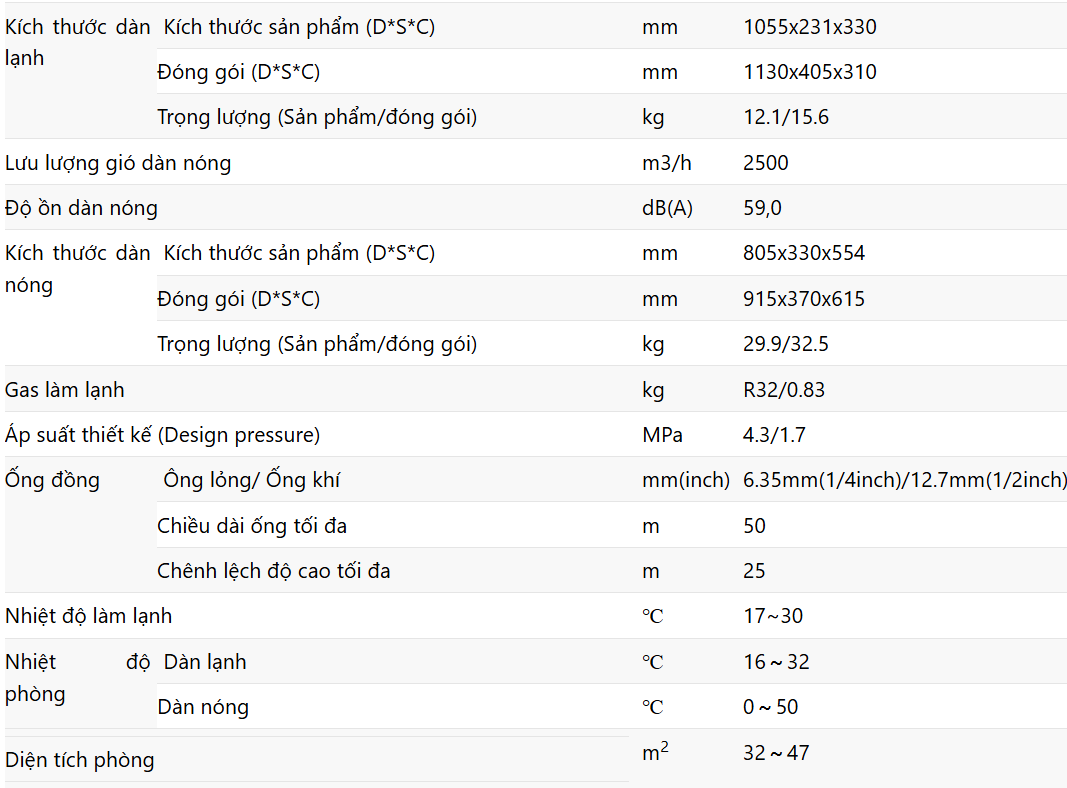The image size is (1067, 788).
Task: Select the "Chiều dài ống tối đa" label
Action: 252,526
